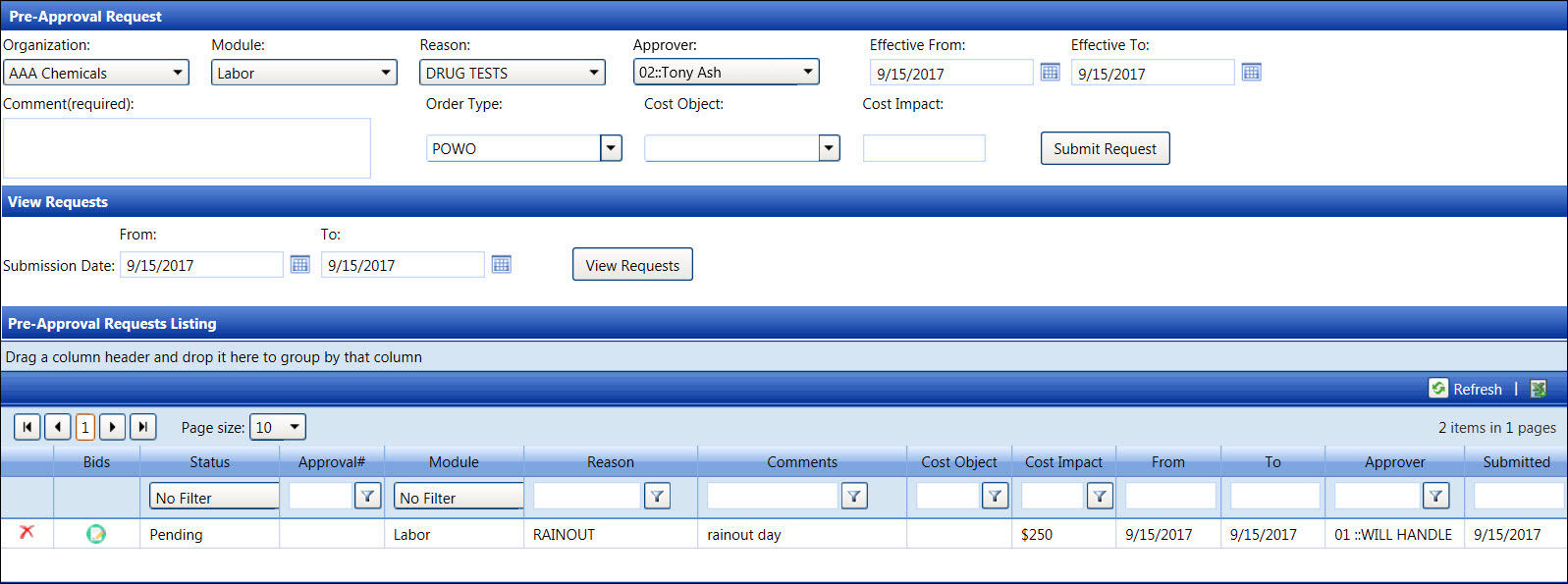Image resolution: width=1568 pixels, height=584 pixels.
Task: Click the View Requests button
Action: (632, 265)
